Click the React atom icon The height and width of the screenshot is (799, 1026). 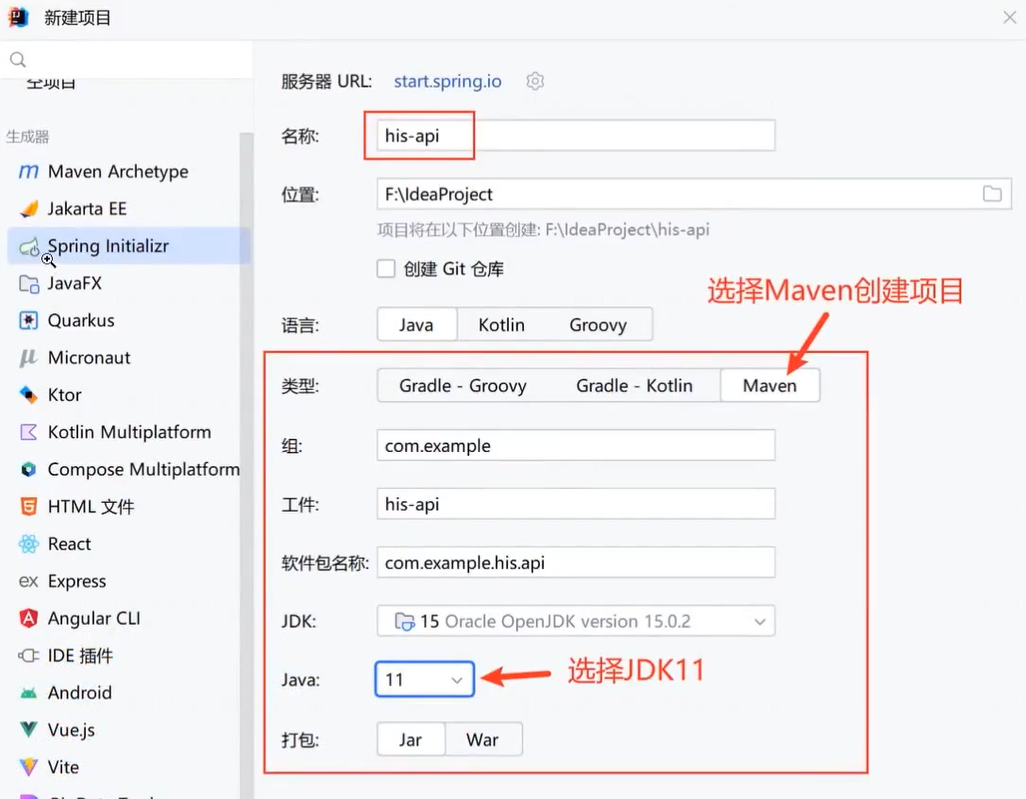click(28, 544)
